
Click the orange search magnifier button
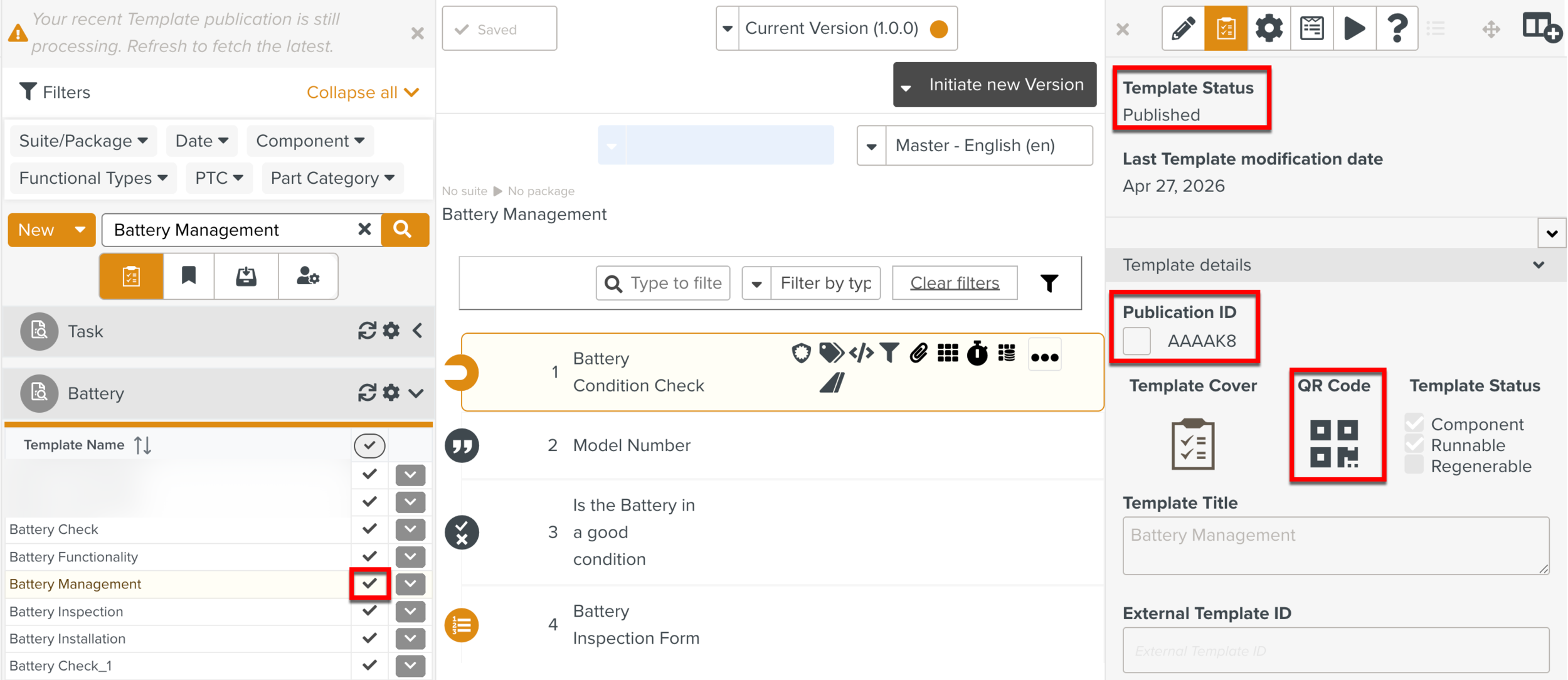point(403,230)
